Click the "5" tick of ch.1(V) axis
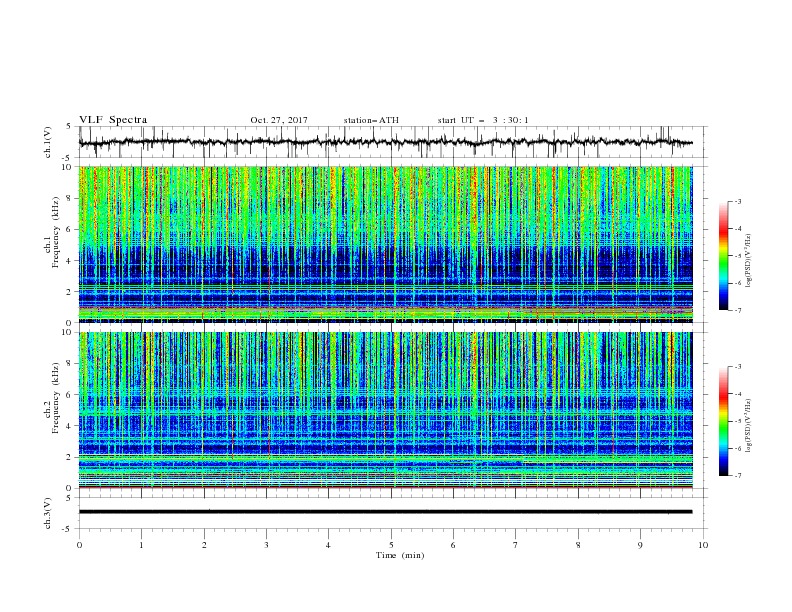 point(71,127)
